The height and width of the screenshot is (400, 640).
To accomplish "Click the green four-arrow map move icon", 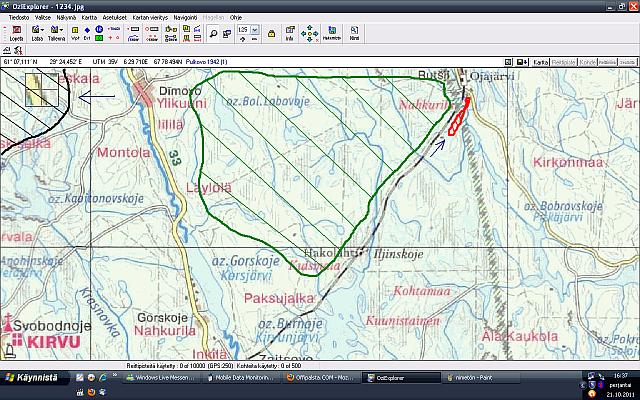I will (310, 34).
